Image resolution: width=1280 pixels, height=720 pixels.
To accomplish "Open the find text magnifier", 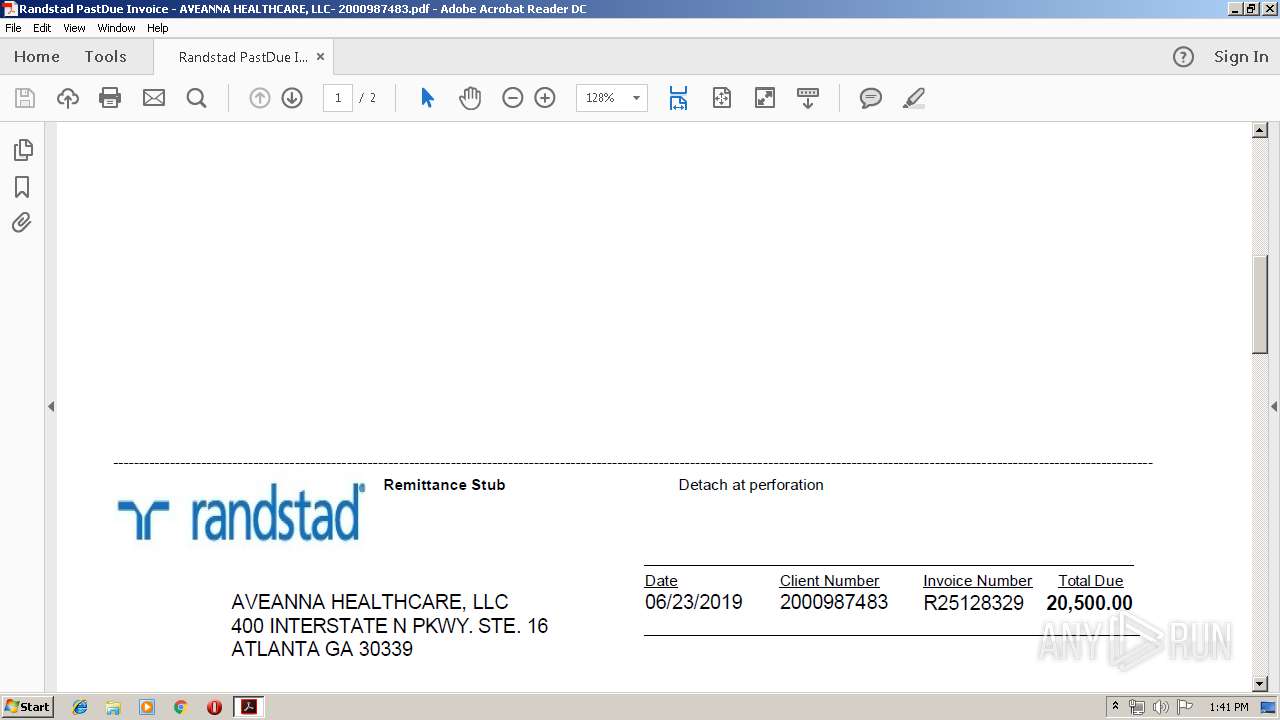I will 197,98.
